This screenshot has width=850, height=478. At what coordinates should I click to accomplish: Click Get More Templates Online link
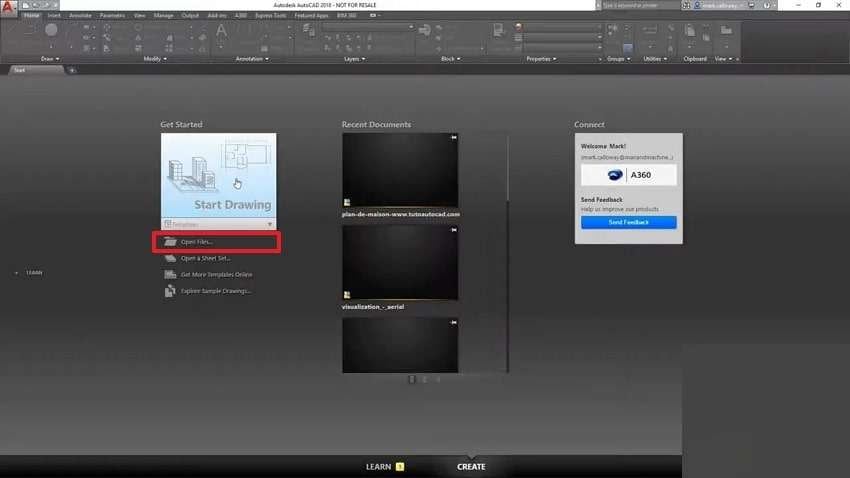point(216,275)
